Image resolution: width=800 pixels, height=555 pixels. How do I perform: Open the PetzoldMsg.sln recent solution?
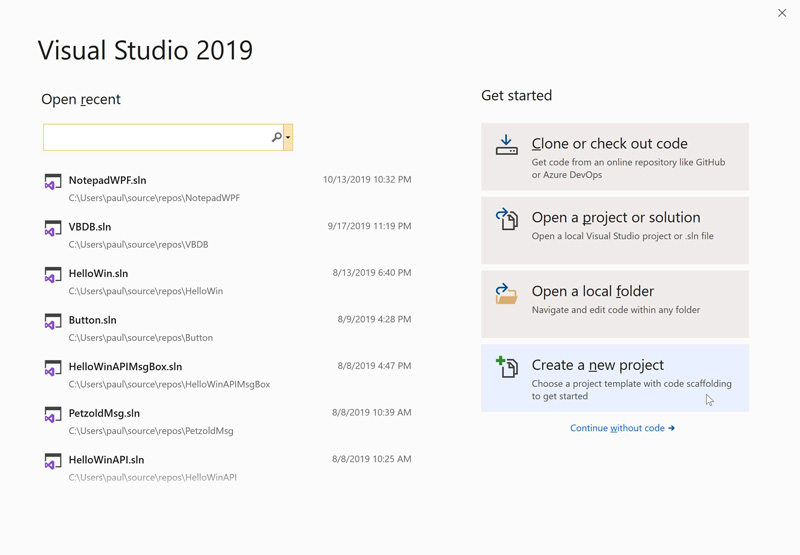pos(104,413)
